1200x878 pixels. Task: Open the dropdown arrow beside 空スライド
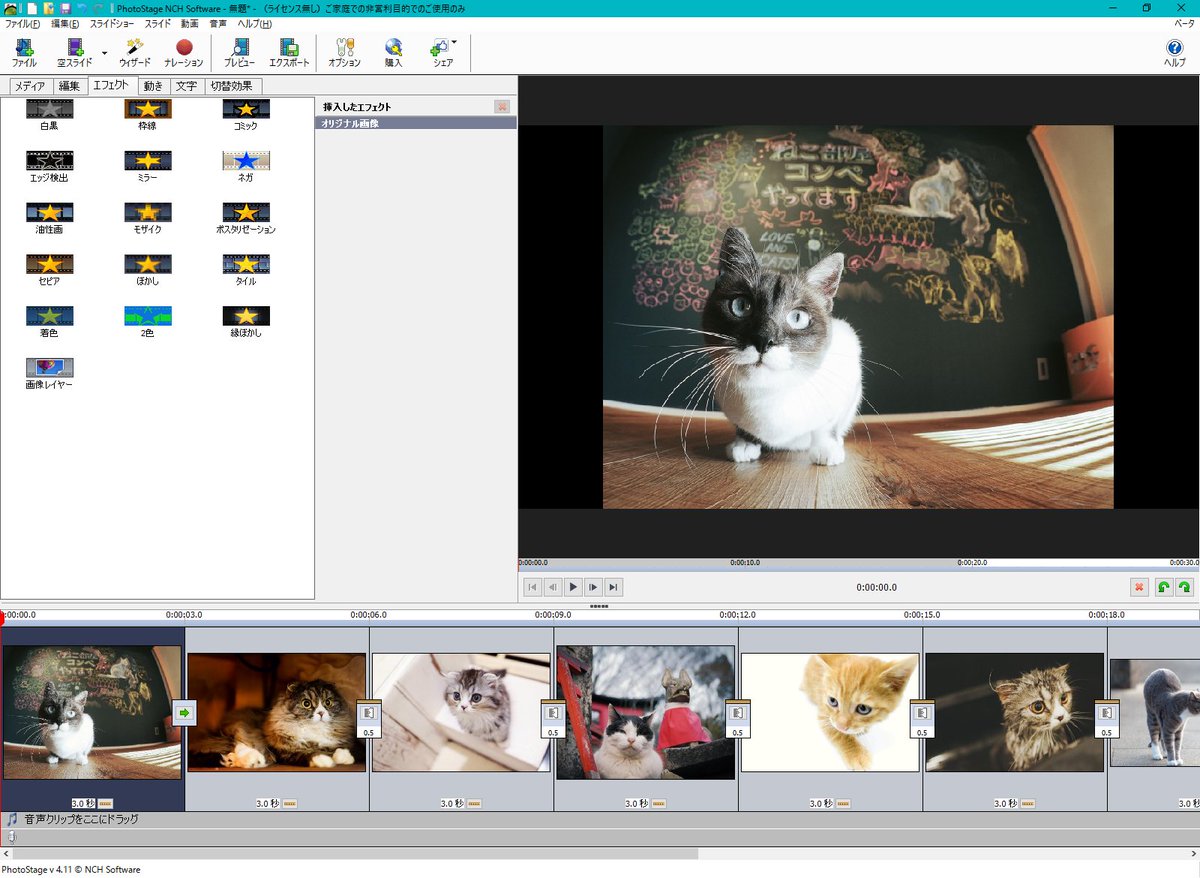(104, 53)
